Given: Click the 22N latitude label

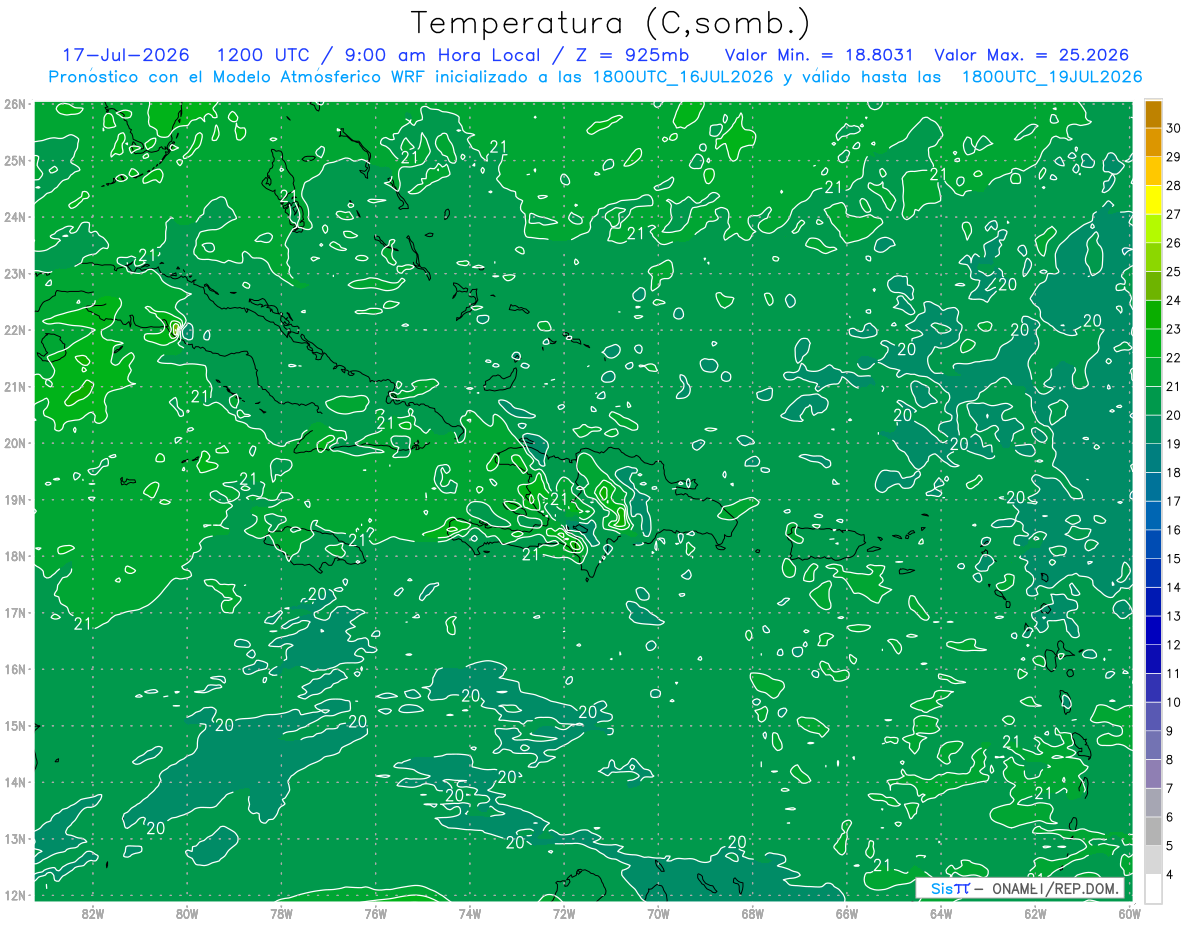Looking at the screenshot, I should (15, 330).
